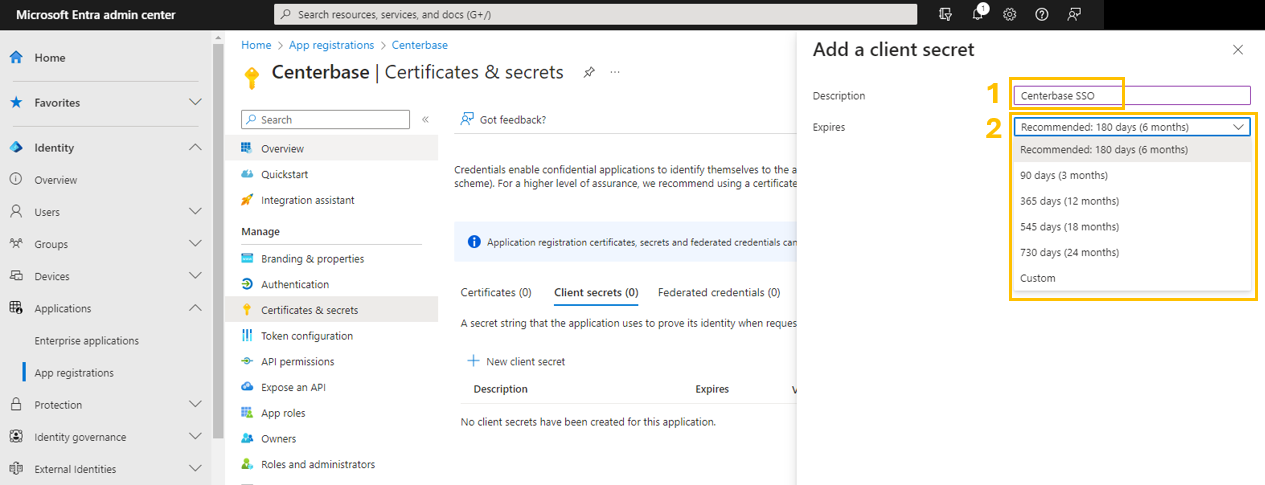Click the Applications grid icon

point(16,308)
